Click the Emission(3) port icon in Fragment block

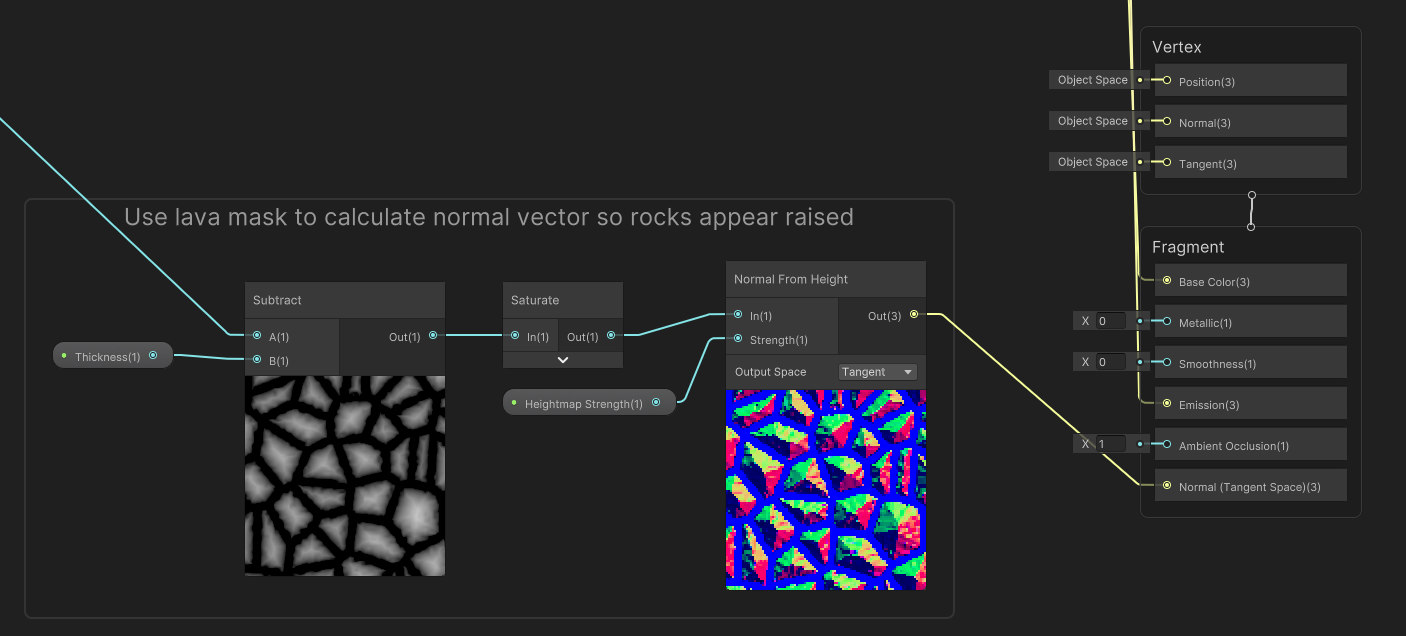pyautogui.click(x=1166, y=404)
